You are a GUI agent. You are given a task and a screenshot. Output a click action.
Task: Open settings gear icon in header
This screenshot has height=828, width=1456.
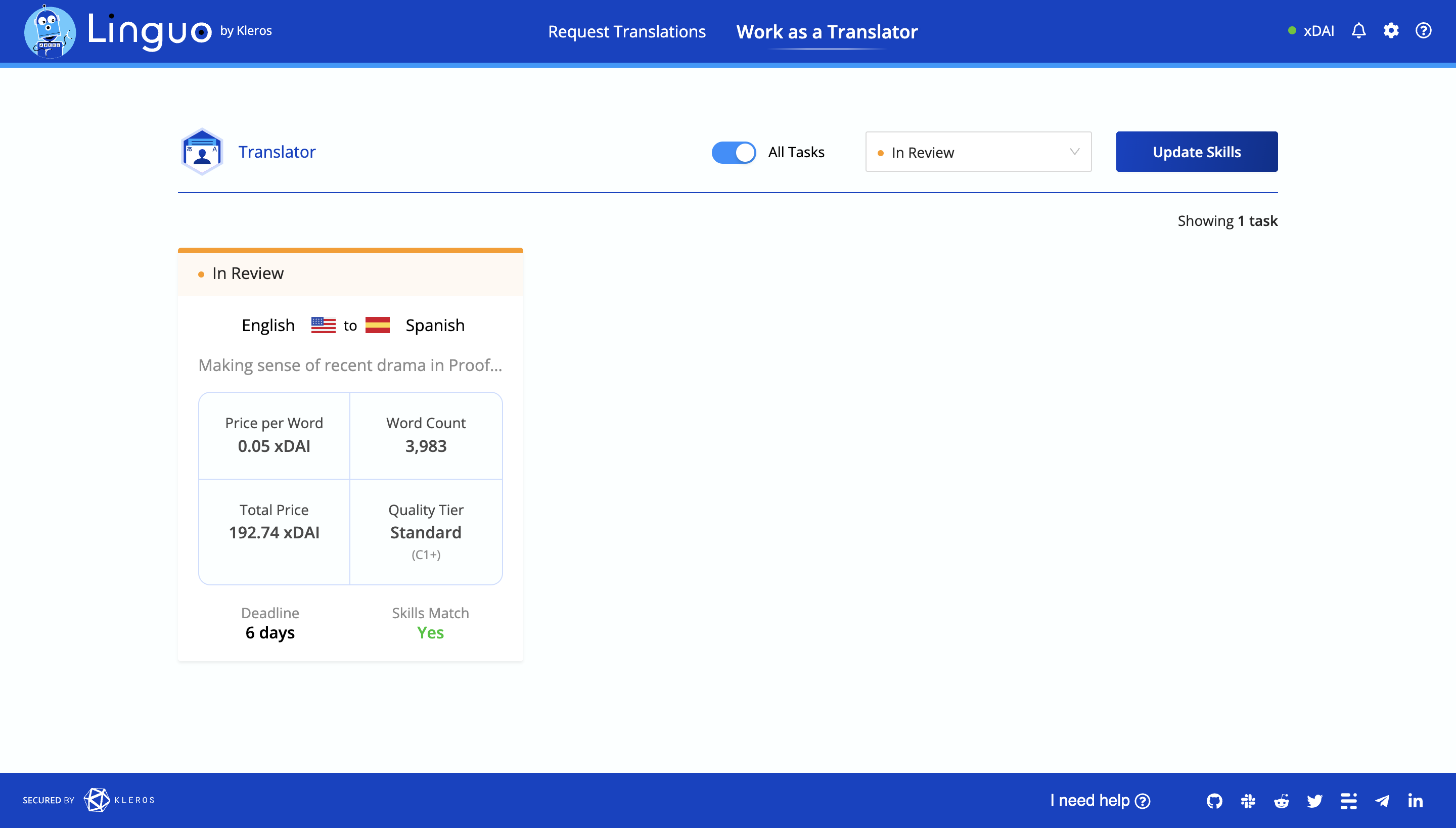(x=1391, y=31)
